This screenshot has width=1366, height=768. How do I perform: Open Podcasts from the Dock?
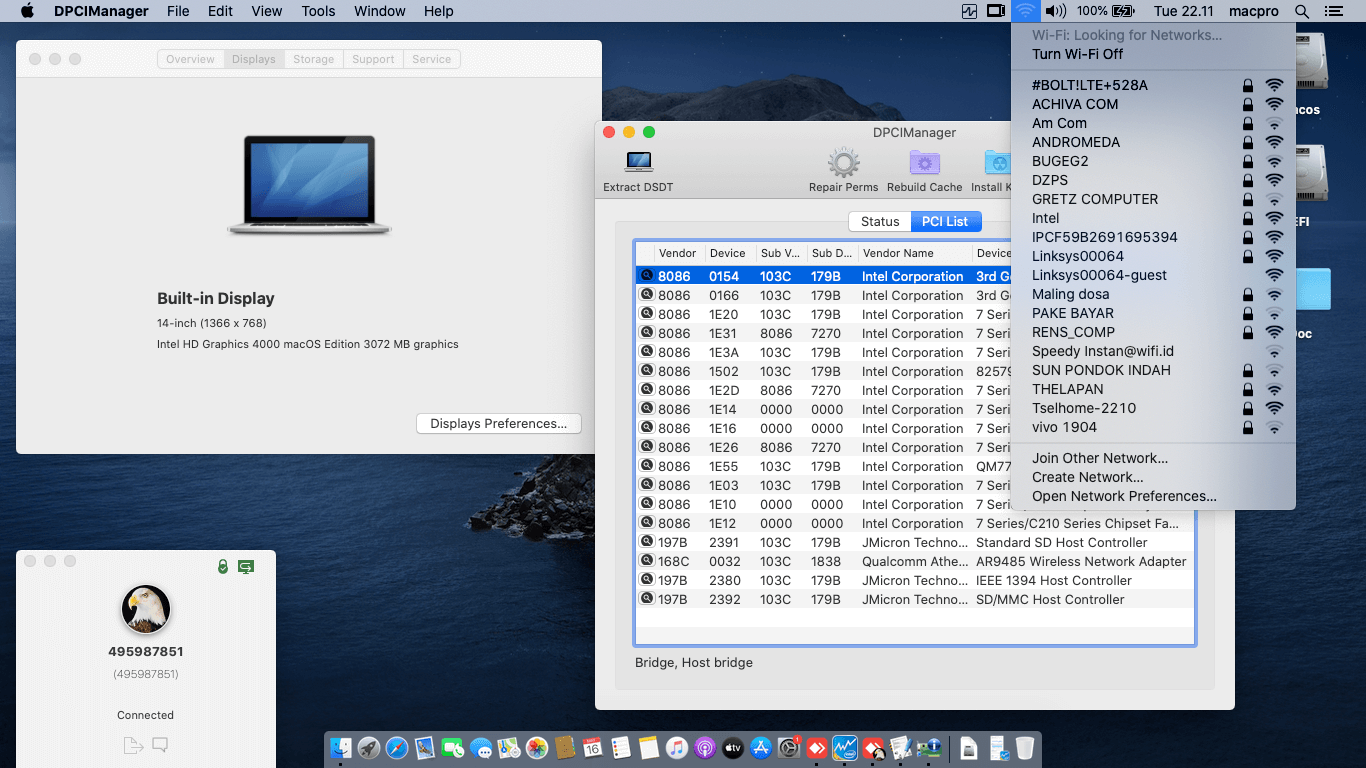coord(705,747)
